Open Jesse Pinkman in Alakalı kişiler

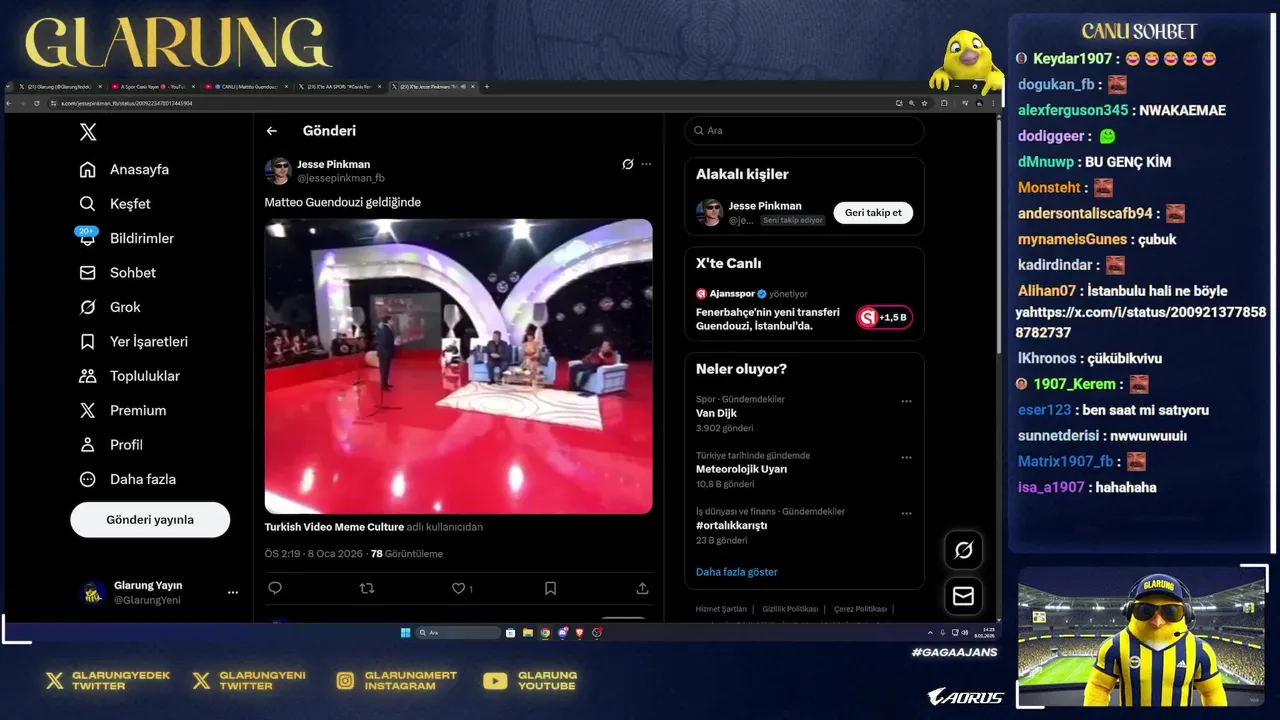765,206
